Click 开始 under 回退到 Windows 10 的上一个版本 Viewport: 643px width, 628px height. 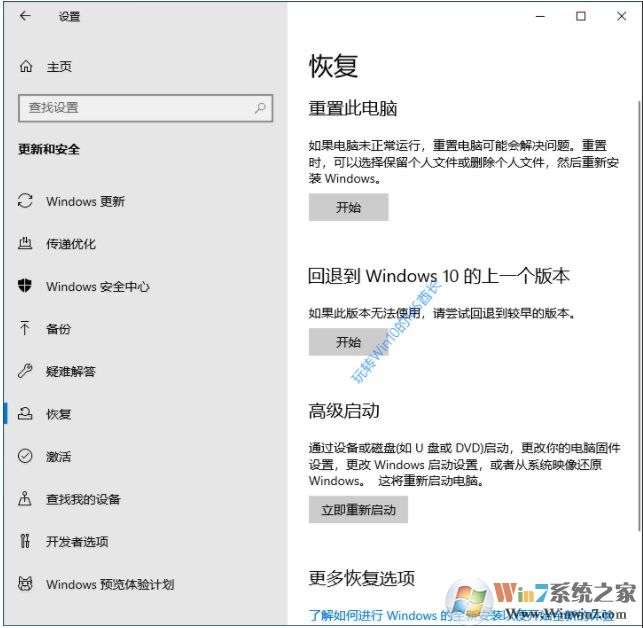click(x=349, y=342)
